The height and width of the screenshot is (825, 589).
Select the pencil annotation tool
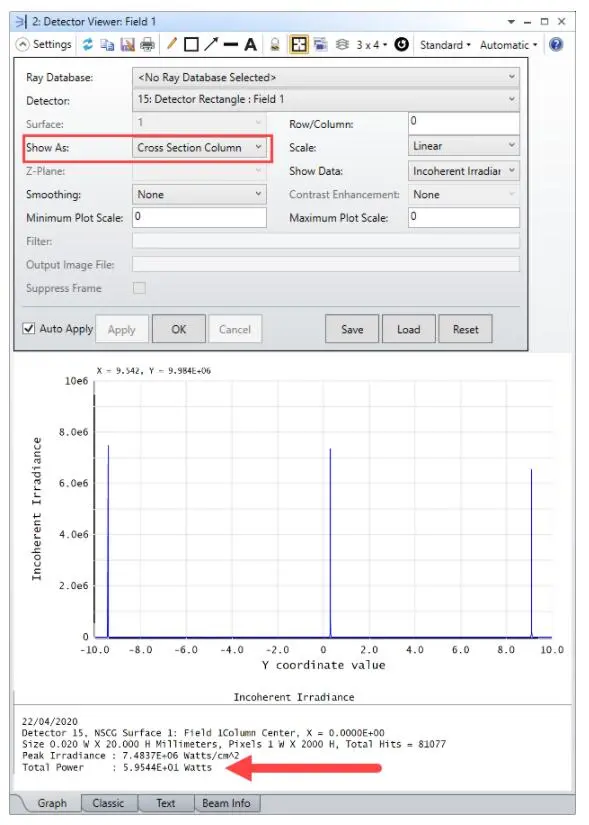[172, 44]
